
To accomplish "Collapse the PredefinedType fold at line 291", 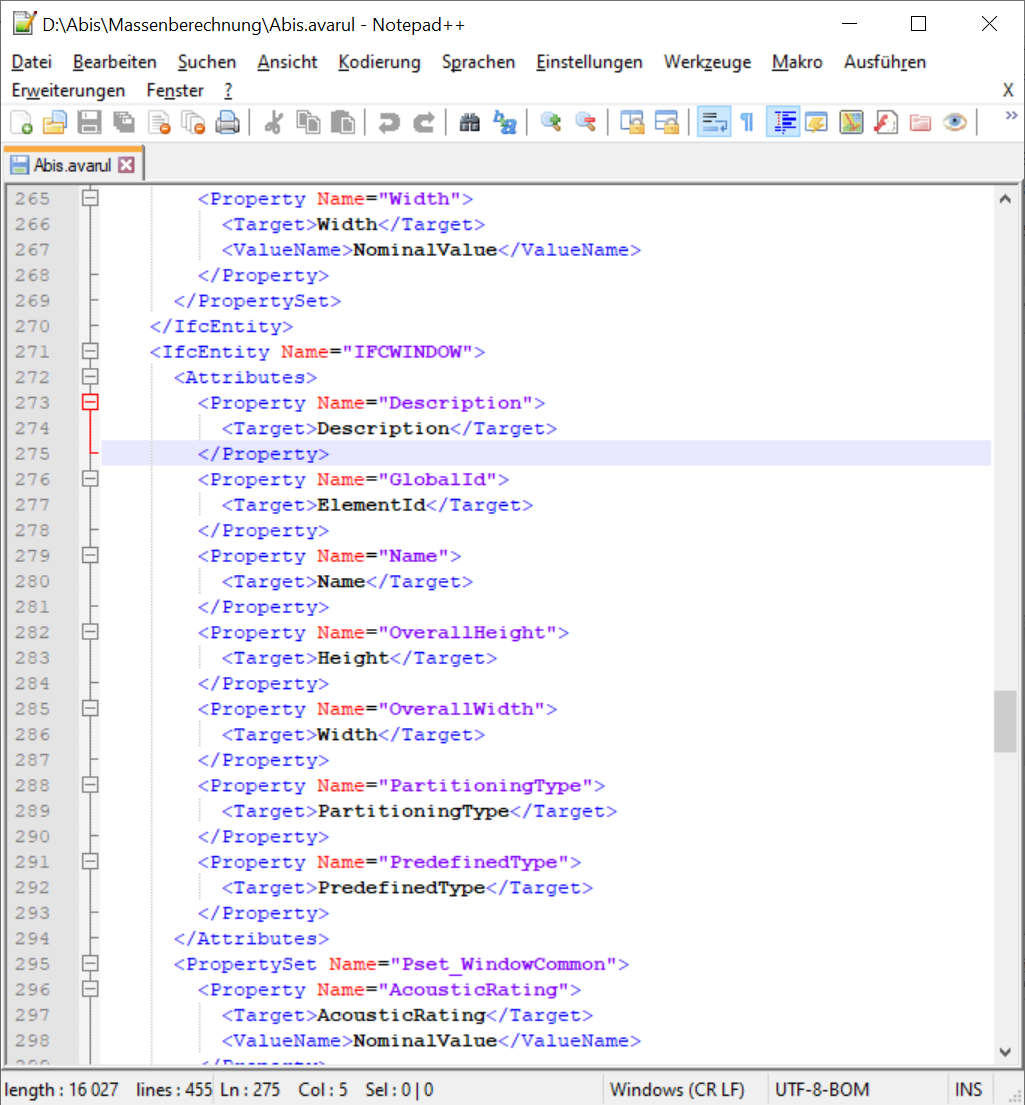I will (90, 861).
